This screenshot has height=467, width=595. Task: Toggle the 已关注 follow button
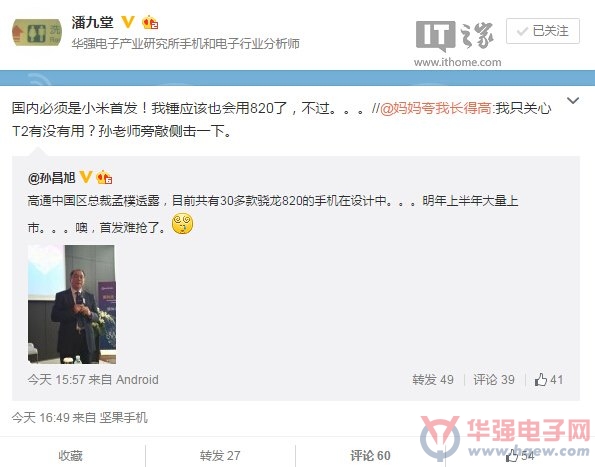(x=543, y=31)
